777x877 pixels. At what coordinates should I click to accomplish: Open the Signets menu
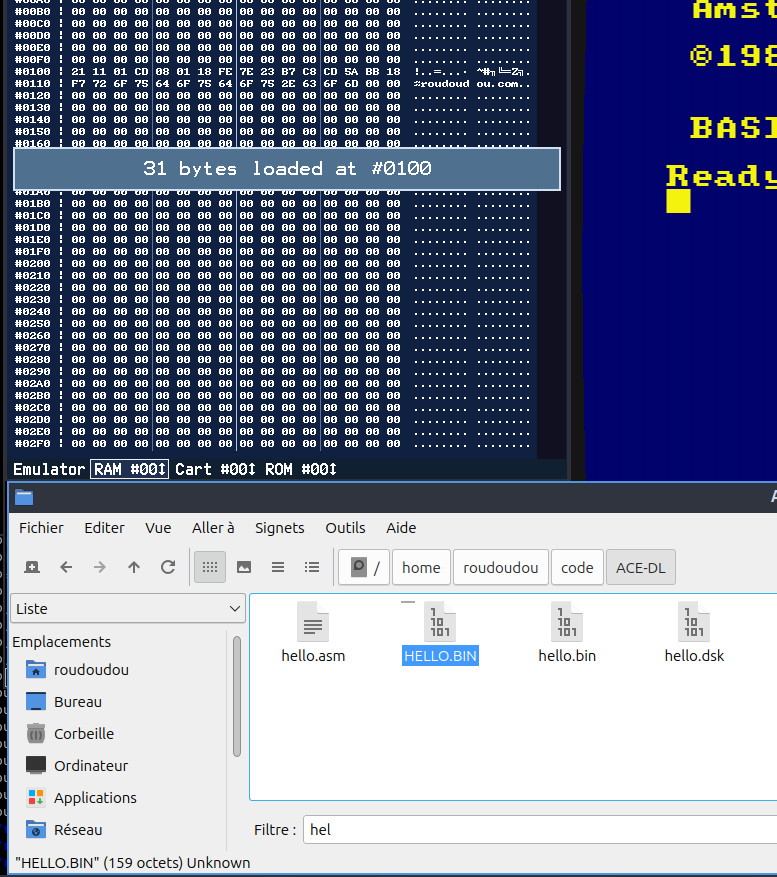tap(279, 528)
